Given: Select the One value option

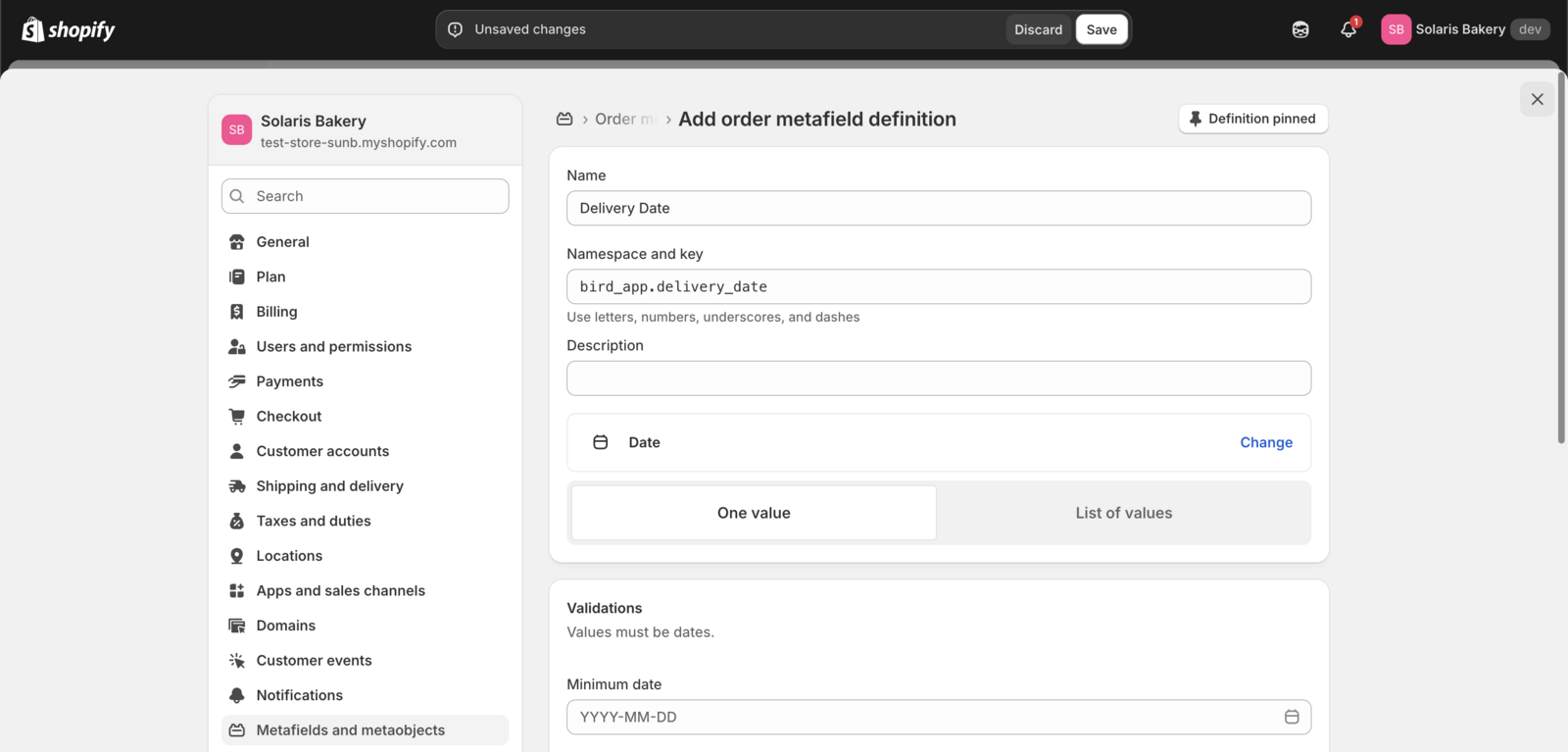Looking at the screenshot, I should click(x=754, y=513).
